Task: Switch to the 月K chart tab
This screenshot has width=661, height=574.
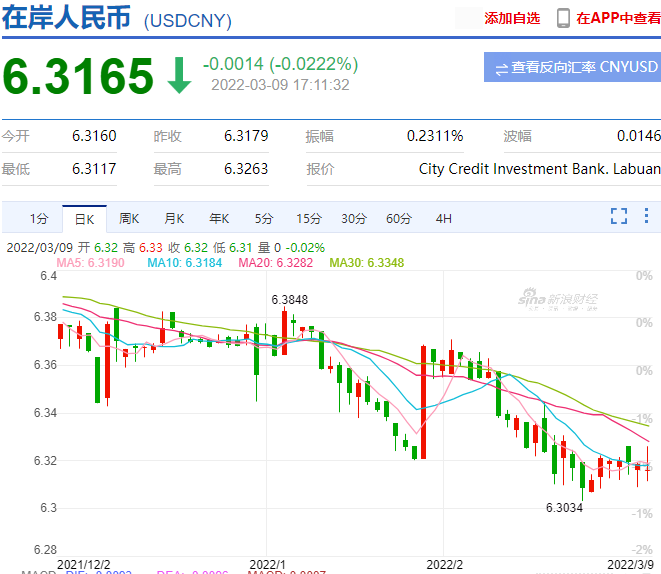Action: [174, 219]
